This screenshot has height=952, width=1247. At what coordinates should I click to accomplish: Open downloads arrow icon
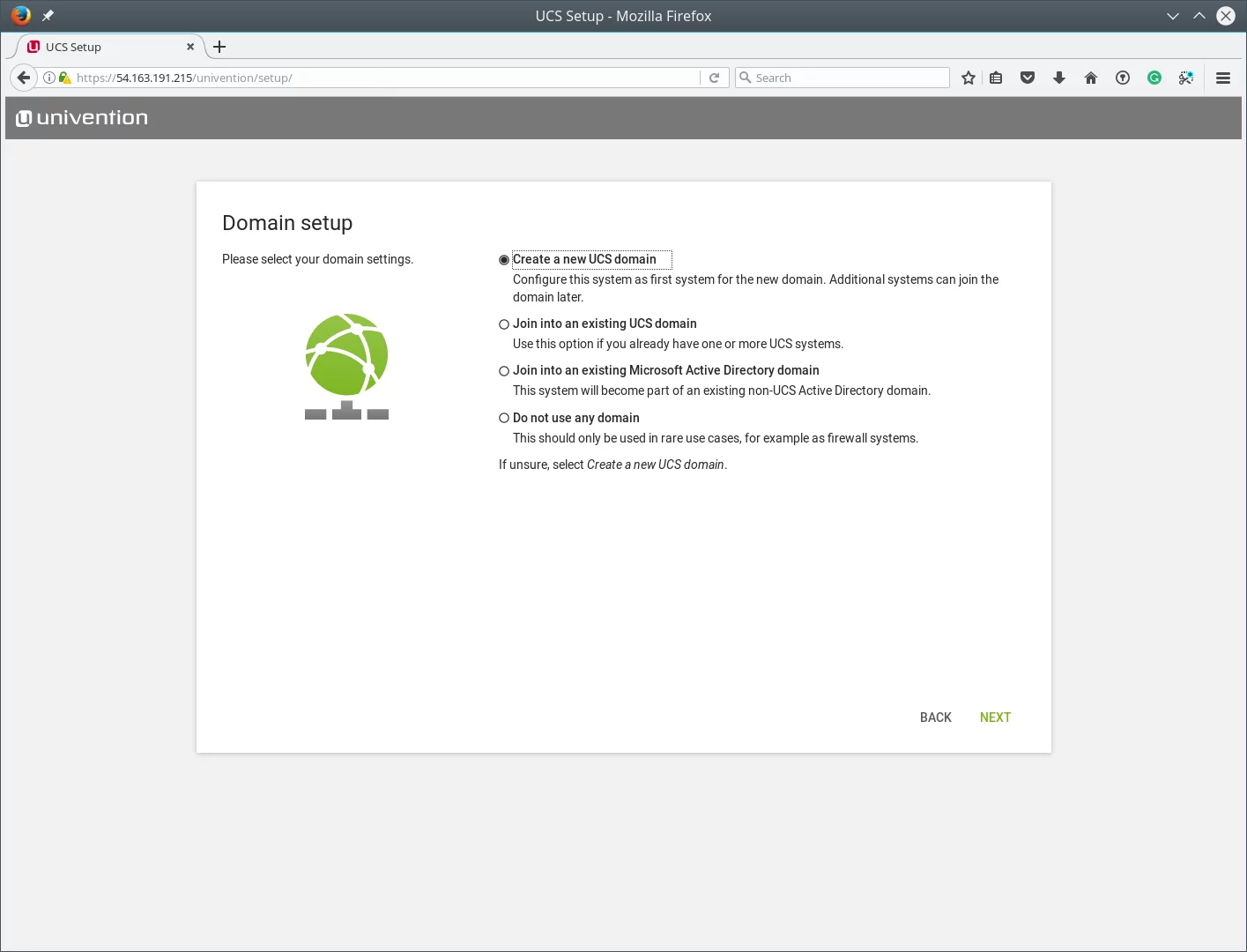tap(1059, 78)
